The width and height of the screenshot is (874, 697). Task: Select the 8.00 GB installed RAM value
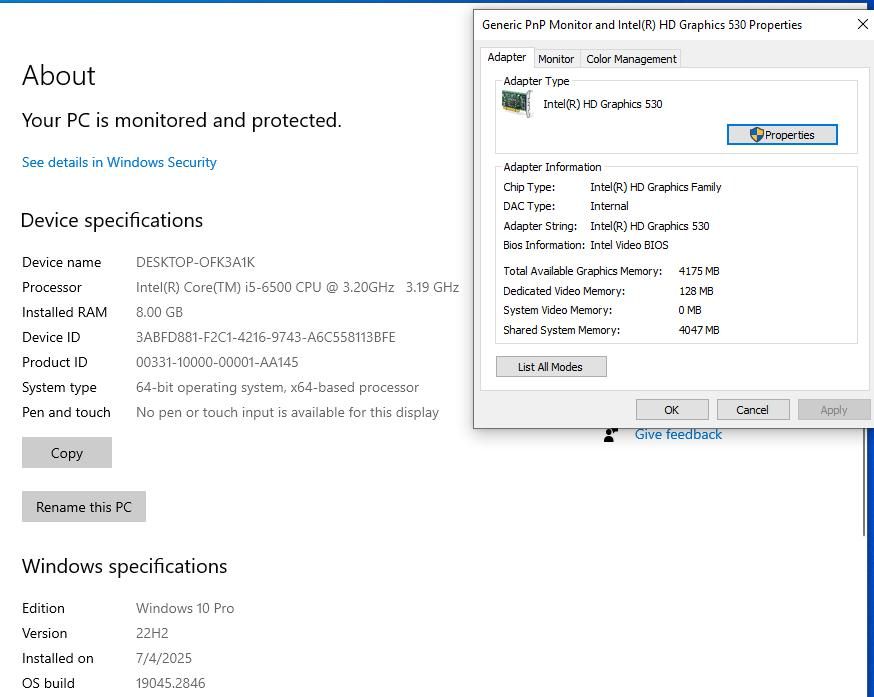pos(159,312)
